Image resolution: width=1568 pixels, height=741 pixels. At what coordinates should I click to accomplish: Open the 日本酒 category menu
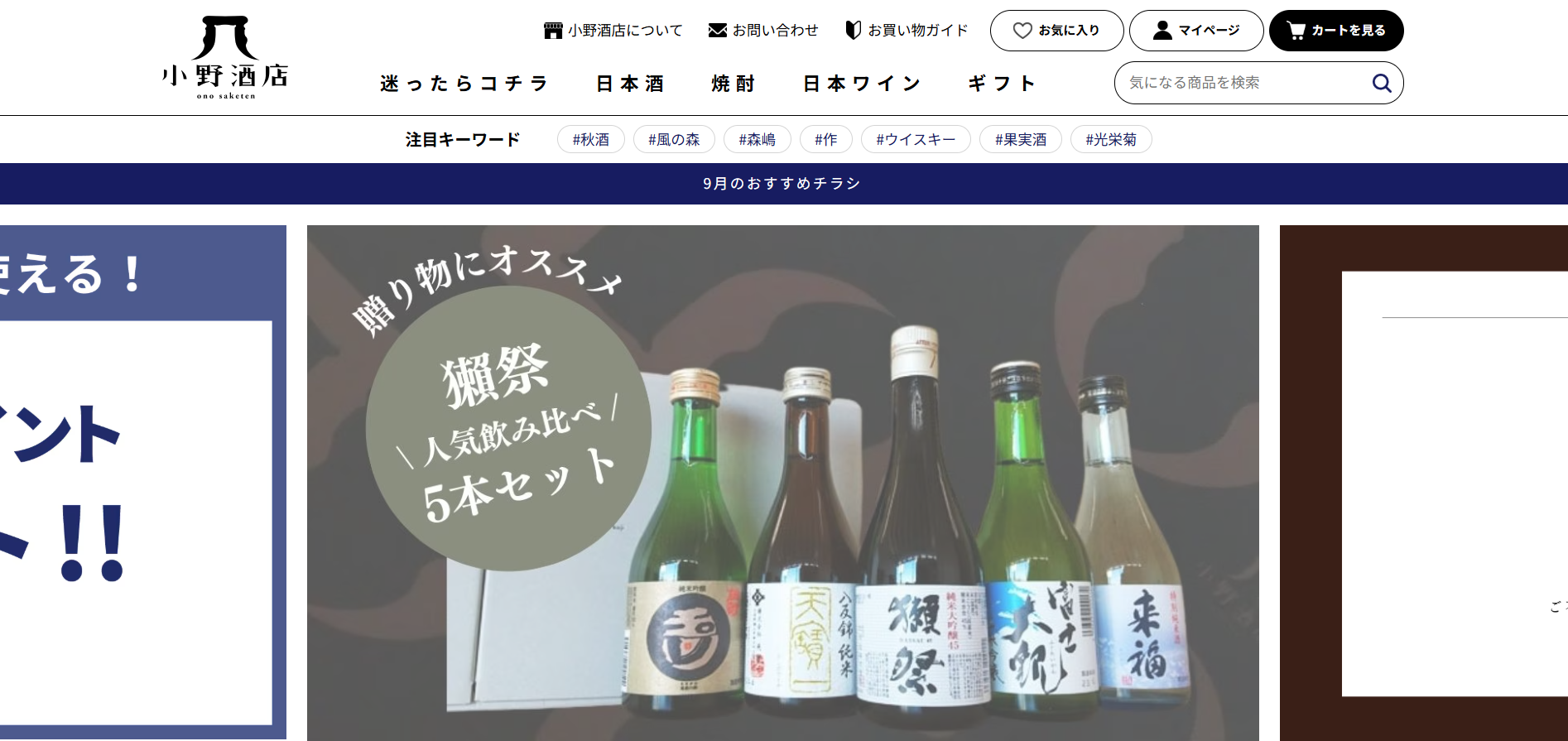[x=630, y=84]
